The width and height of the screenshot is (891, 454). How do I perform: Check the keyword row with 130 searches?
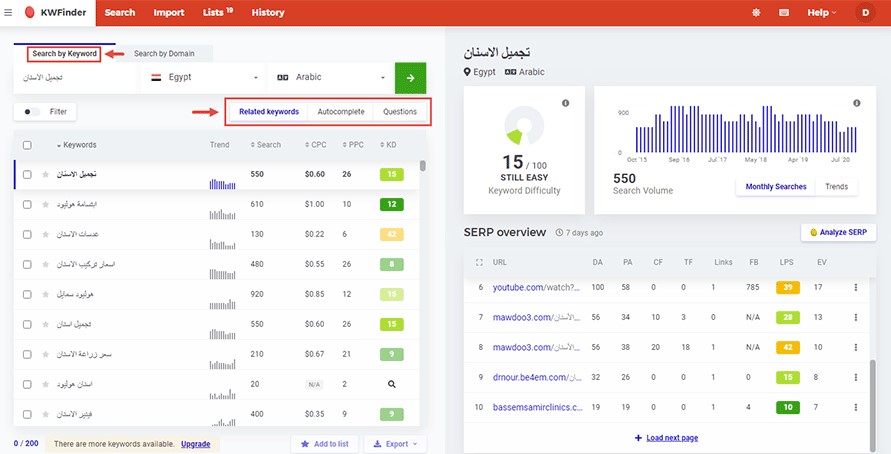(x=27, y=234)
